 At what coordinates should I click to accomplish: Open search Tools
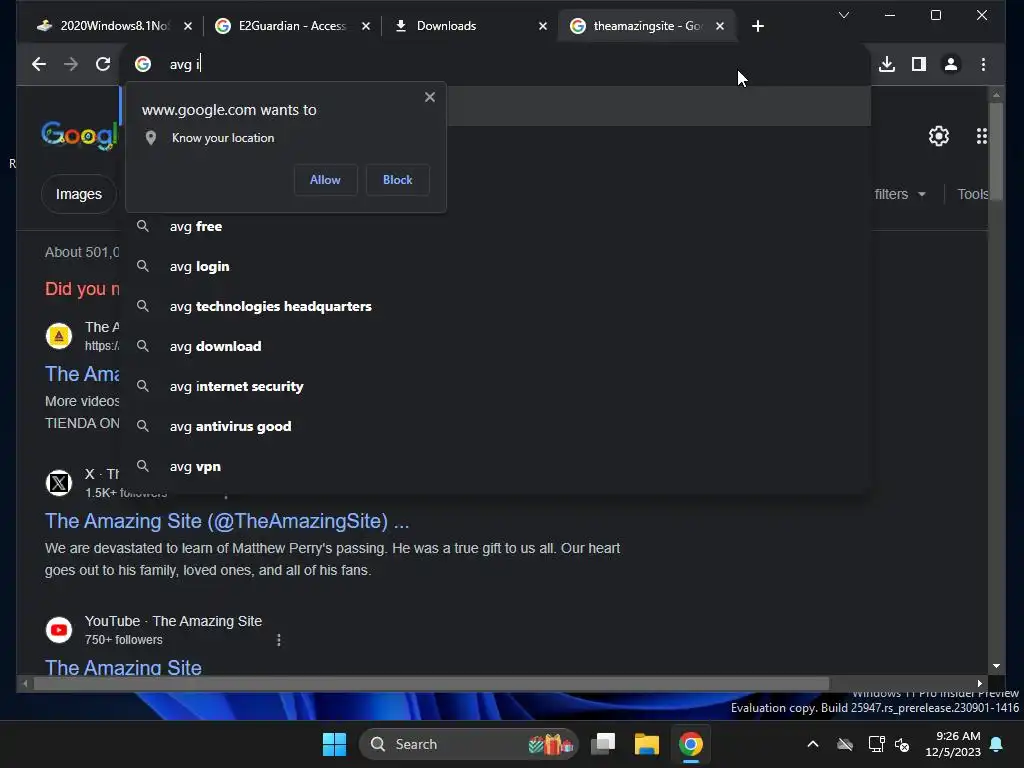pos(972,194)
